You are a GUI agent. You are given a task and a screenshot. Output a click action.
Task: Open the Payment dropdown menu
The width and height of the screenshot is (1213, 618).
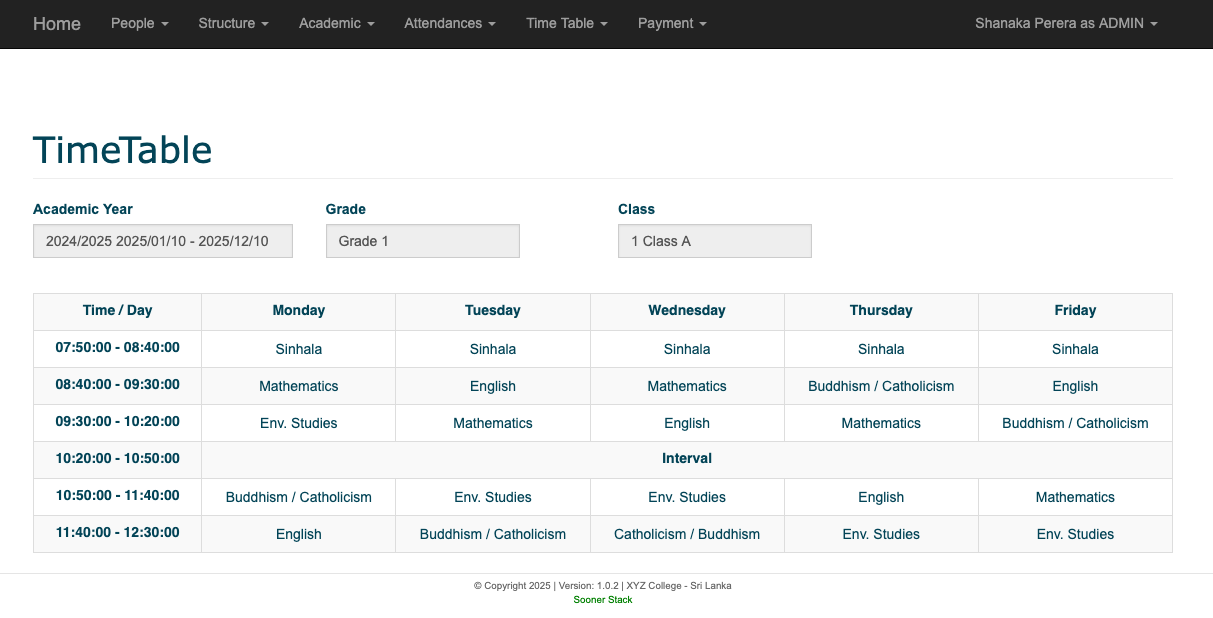(x=672, y=24)
